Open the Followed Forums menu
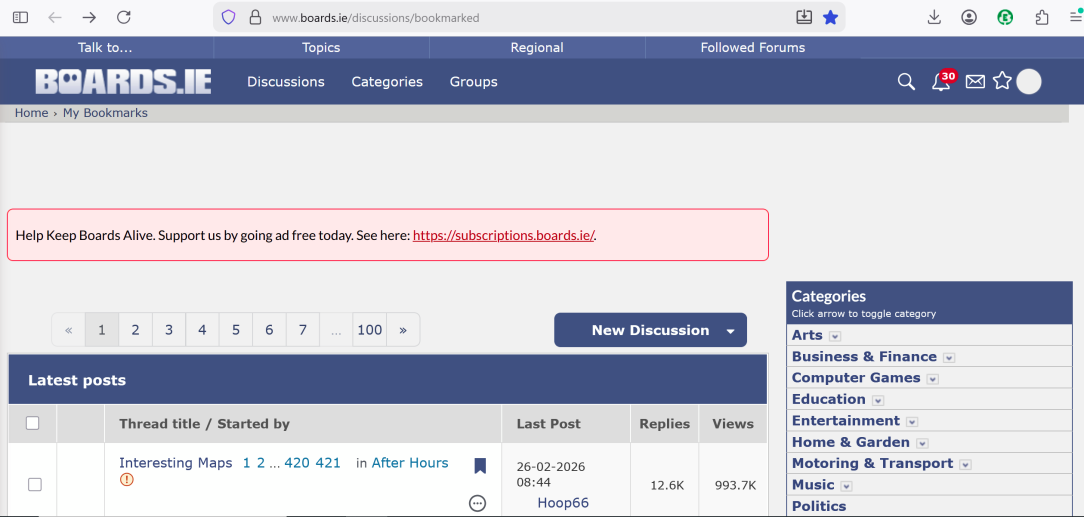This screenshot has width=1084, height=517. pos(753,48)
